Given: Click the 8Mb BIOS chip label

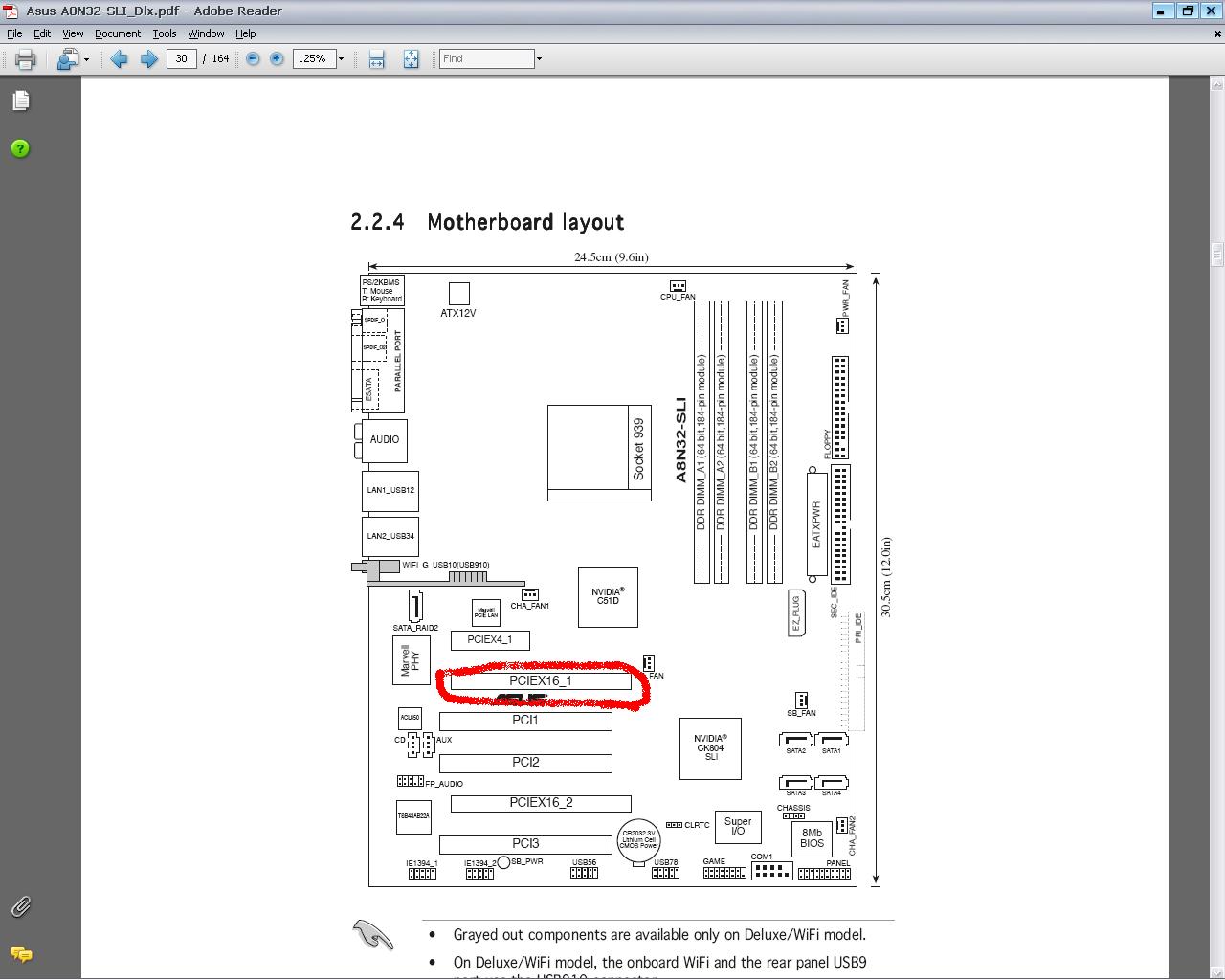Looking at the screenshot, I should pyautogui.click(x=813, y=838).
